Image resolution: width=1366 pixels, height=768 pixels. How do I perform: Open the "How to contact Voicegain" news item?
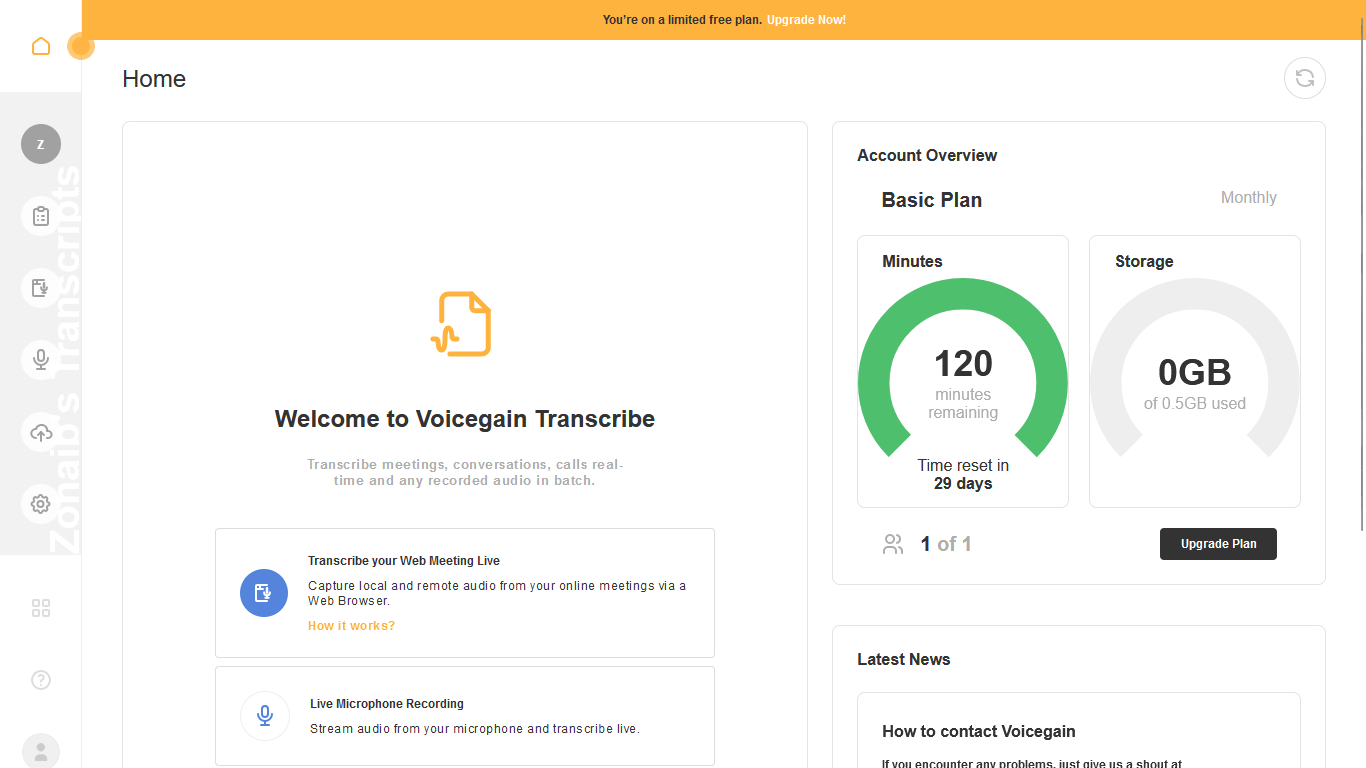pos(978,731)
